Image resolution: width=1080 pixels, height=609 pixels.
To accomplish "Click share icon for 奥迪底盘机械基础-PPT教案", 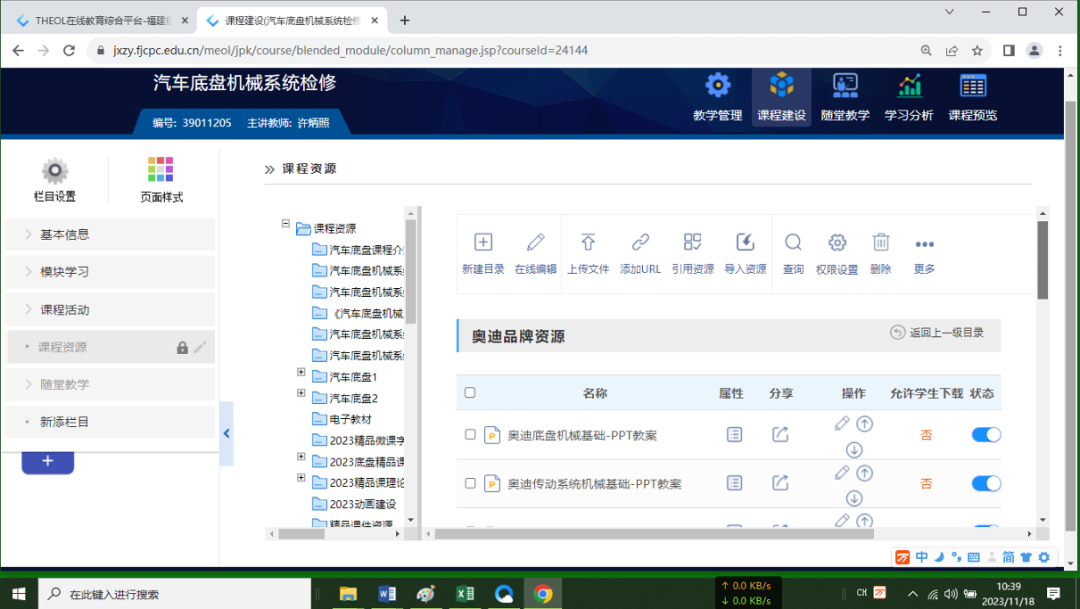I will tap(780, 435).
